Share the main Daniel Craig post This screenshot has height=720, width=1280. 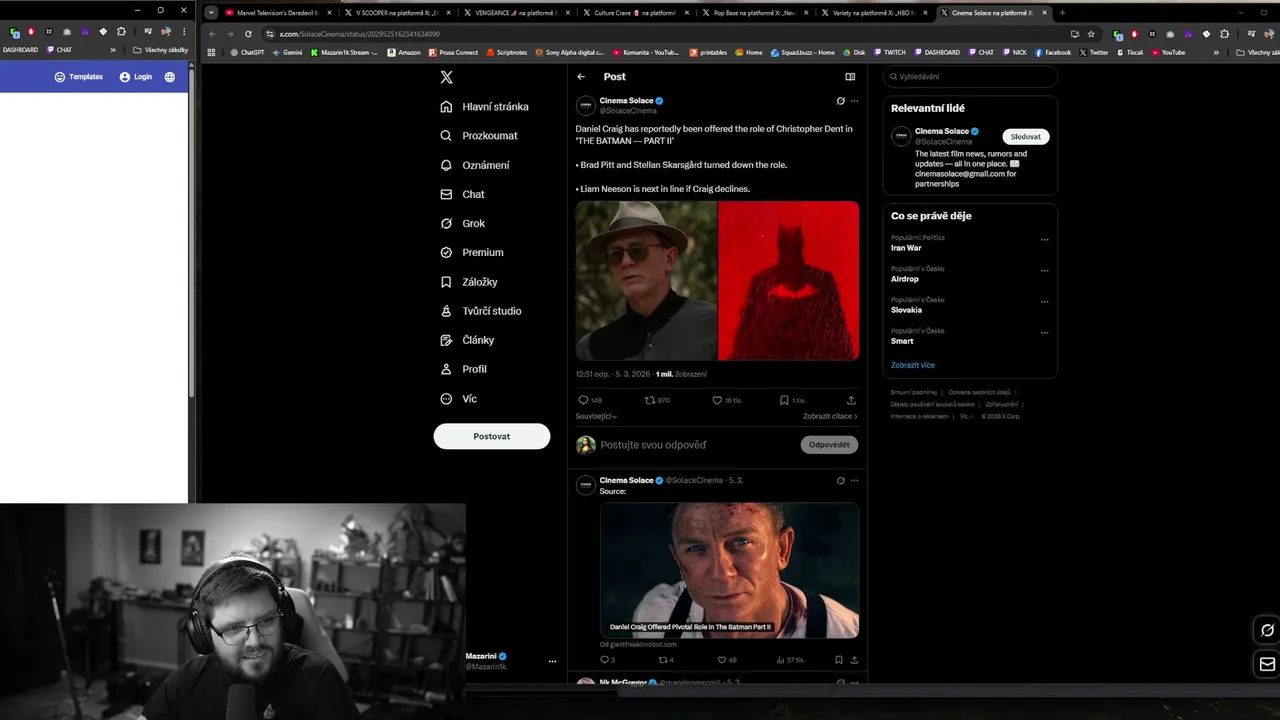851,400
